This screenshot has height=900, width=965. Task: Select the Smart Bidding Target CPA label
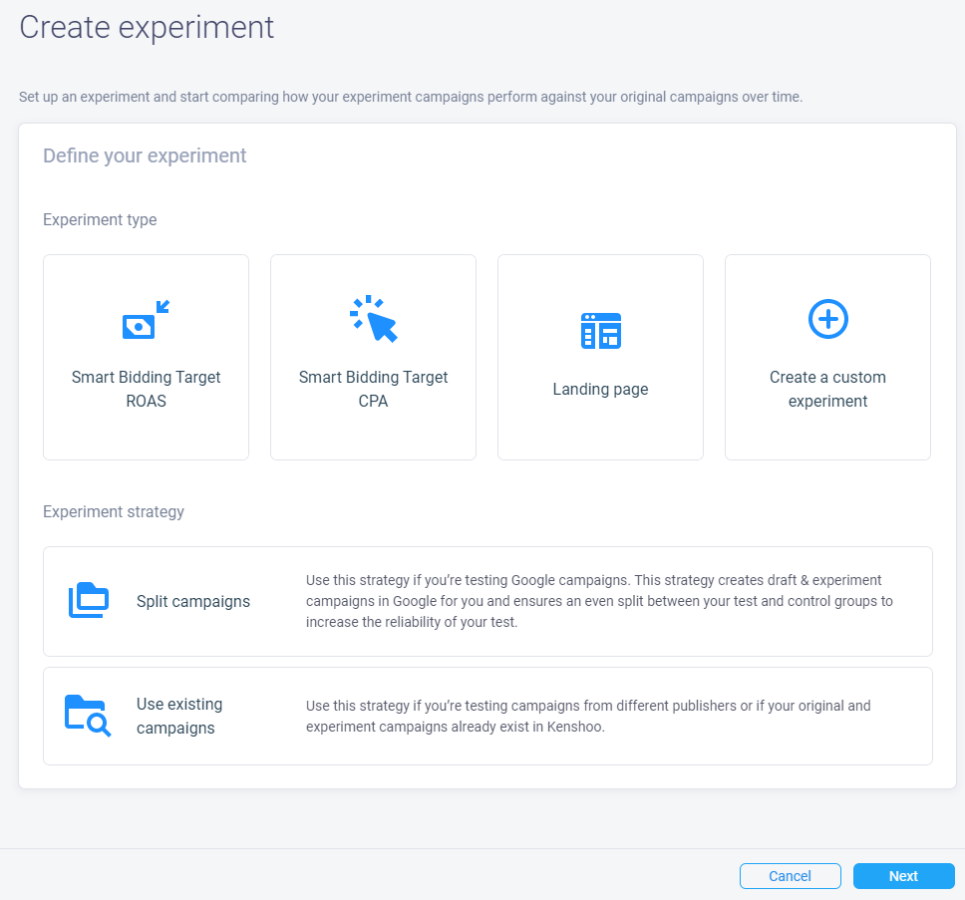pyautogui.click(x=374, y=389)
